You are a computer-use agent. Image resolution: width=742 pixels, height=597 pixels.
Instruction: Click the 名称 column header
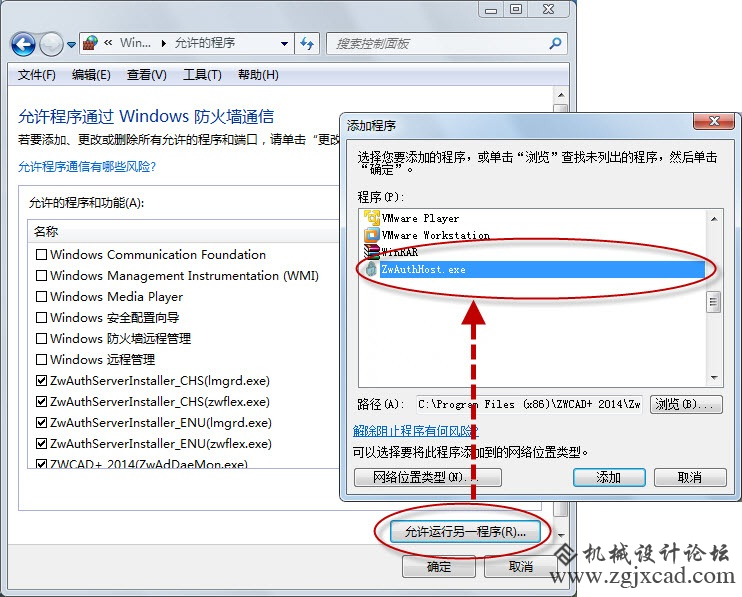click(185, 232)
